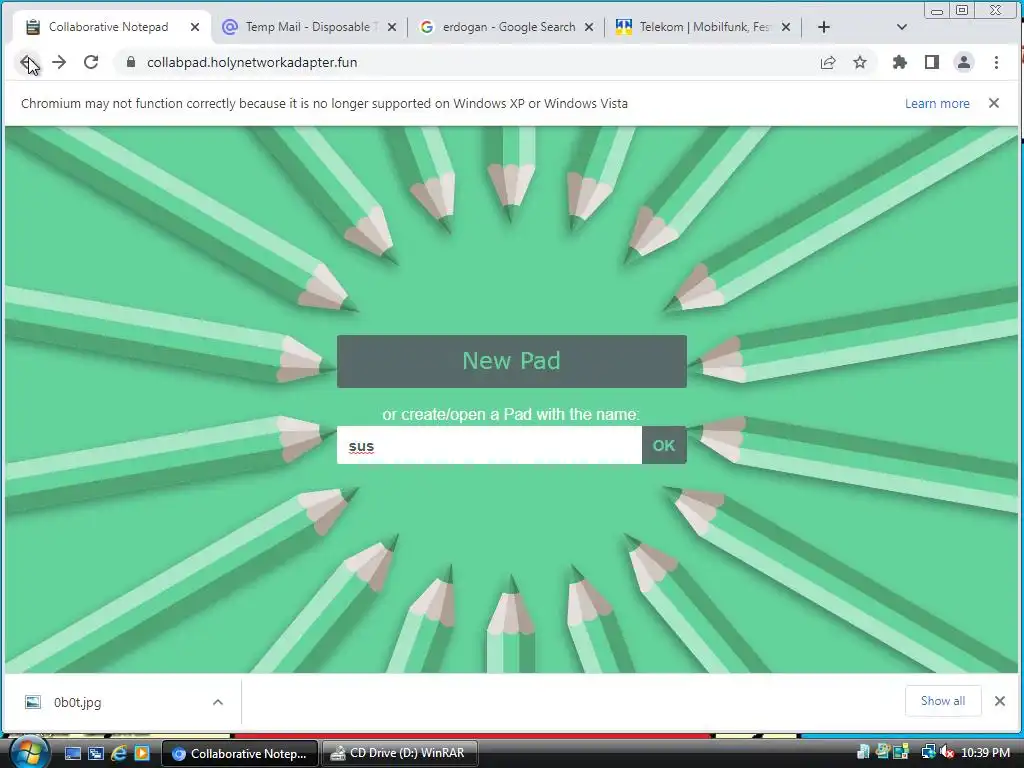Click the network tray icon
1024x768 pixels.
pos(928,753)
